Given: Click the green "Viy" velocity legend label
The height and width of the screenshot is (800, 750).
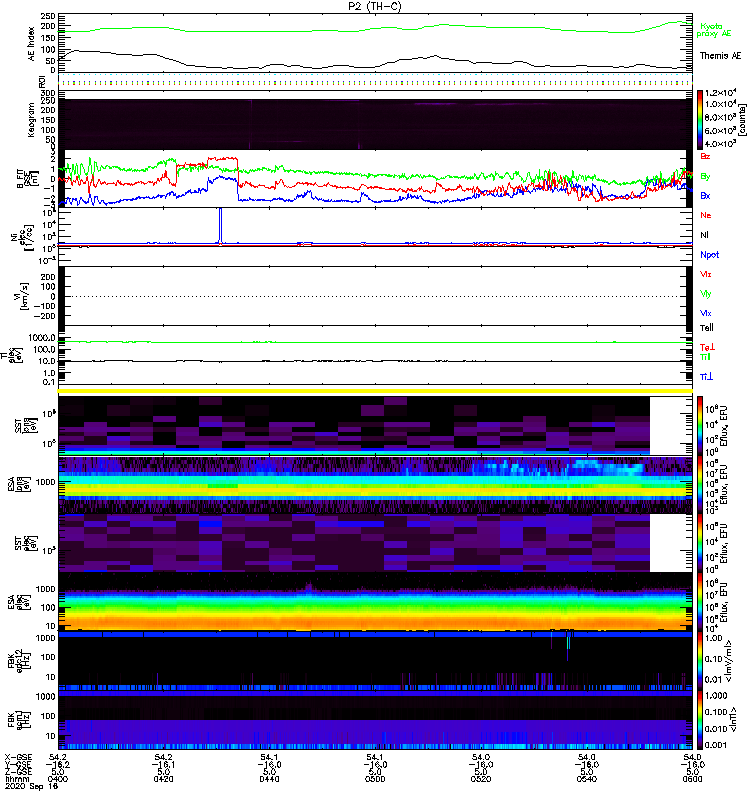Looking at the screenshot, I should [706, 294].
